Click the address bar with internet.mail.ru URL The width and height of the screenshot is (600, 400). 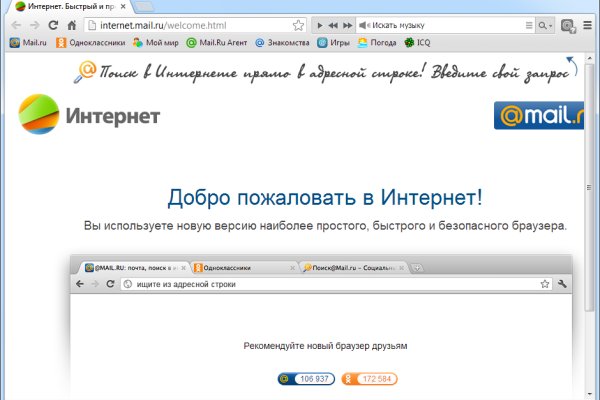pyautogui.click(x=190, y=25)
